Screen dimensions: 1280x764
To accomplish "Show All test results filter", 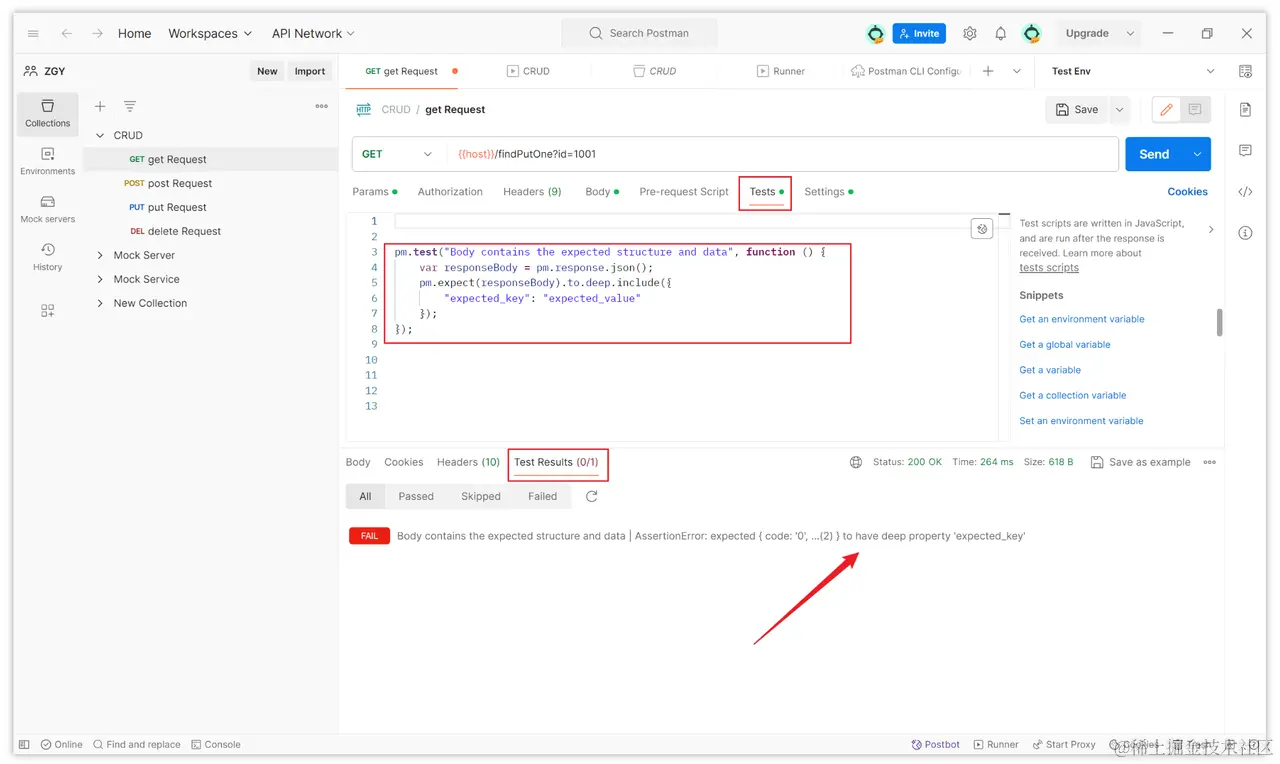I will [x=365, y=496].
